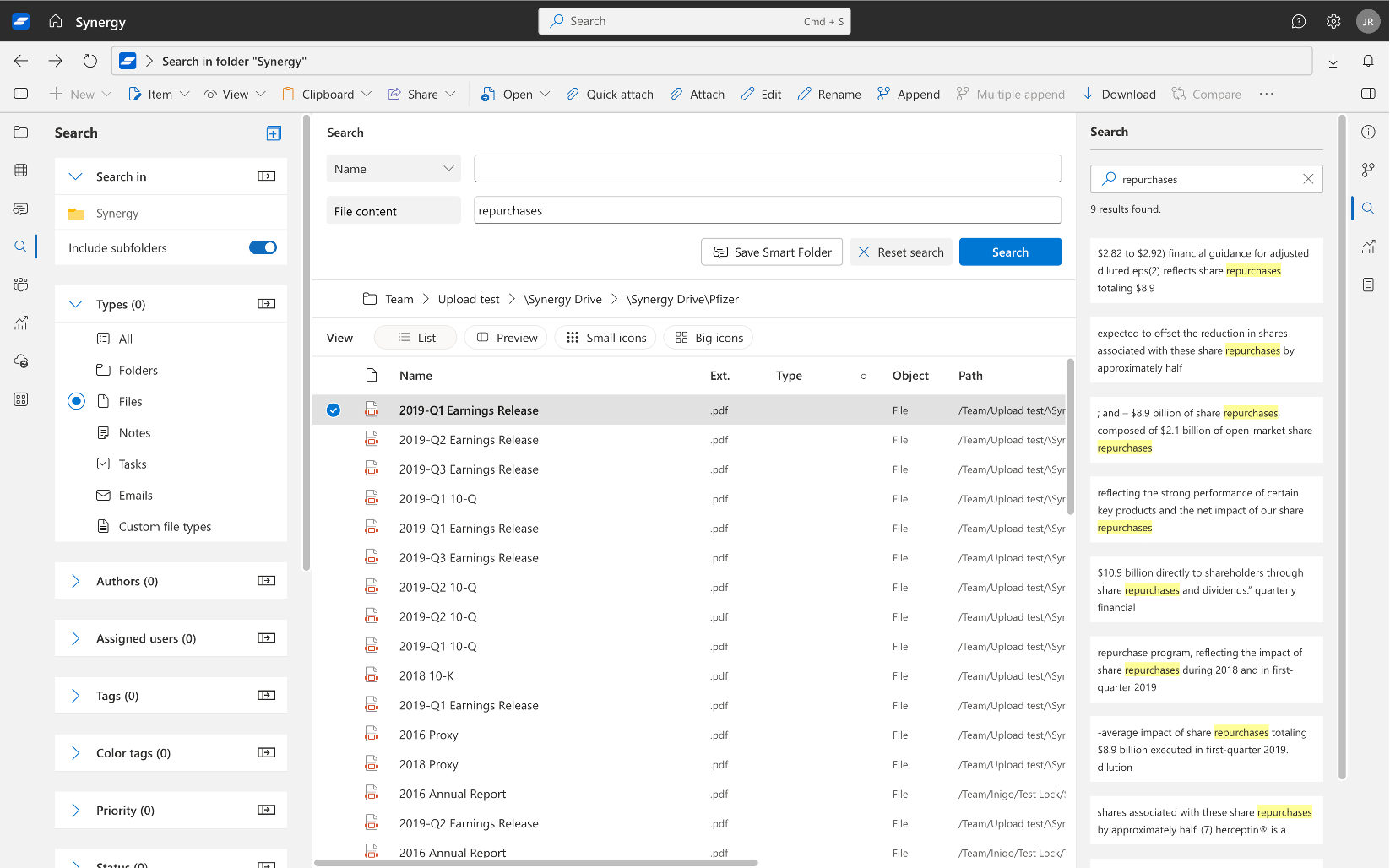The image size is (1390, 868).
Task: Click Reset search button
Action: tap(901, 252)
